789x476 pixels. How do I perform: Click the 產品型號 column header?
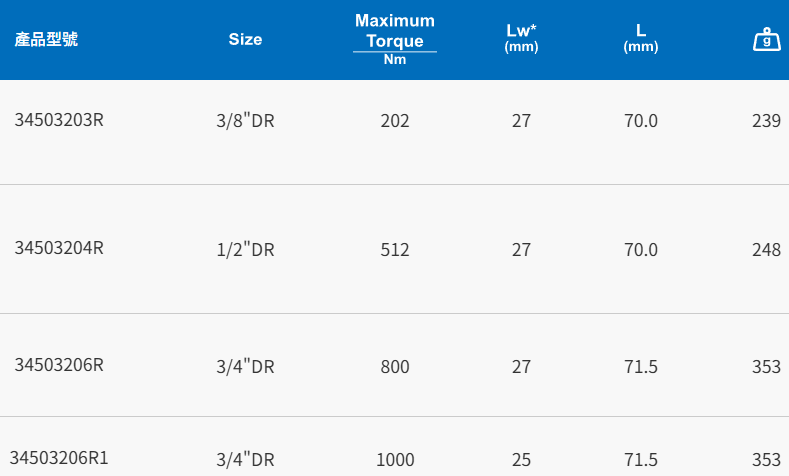[x=46, y=40]
